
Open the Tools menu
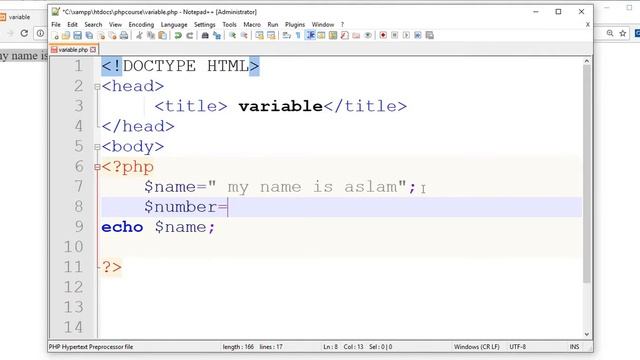click(x=229, y=24)
